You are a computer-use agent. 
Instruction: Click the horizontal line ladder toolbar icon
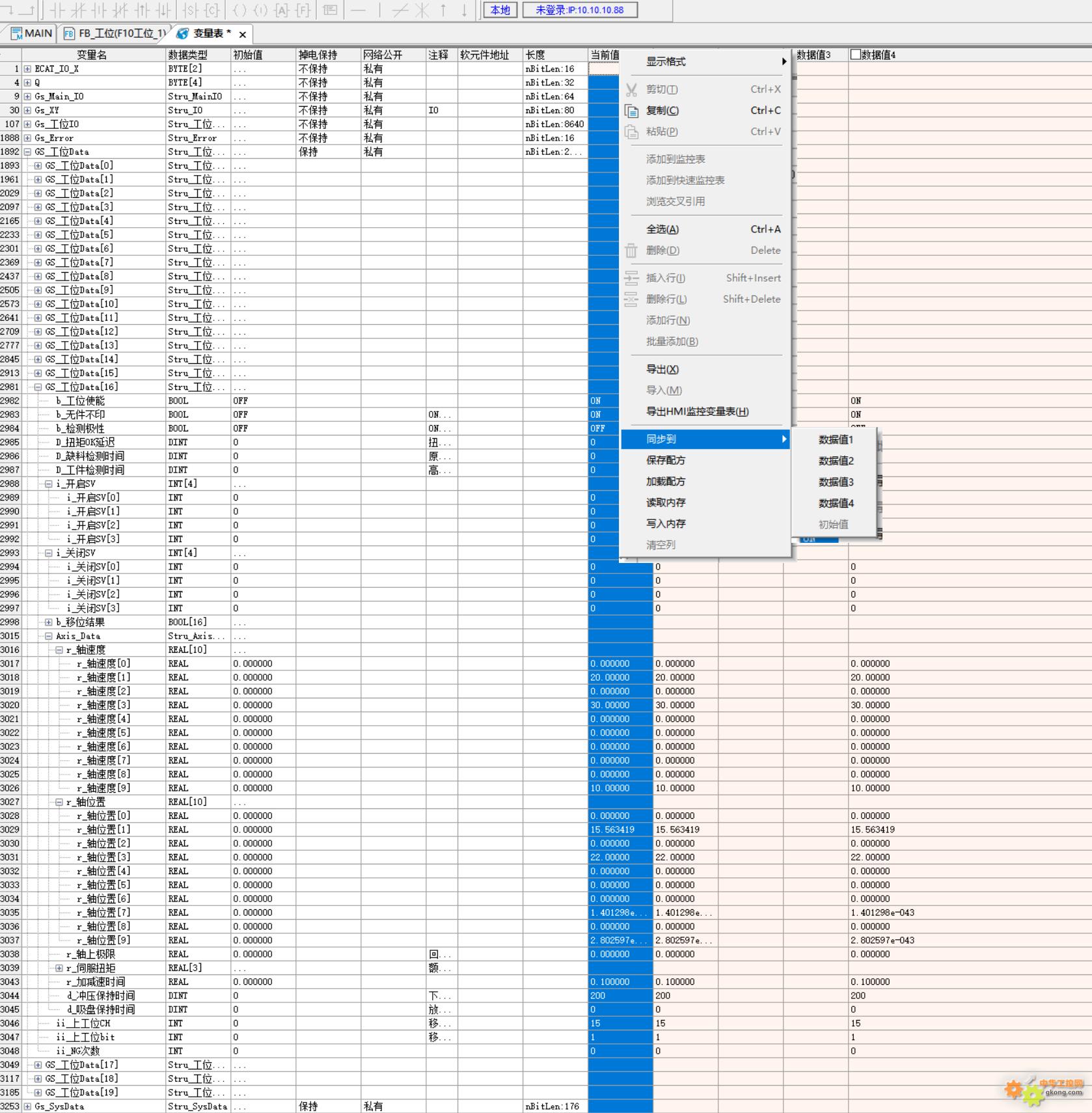click(358, 10)
